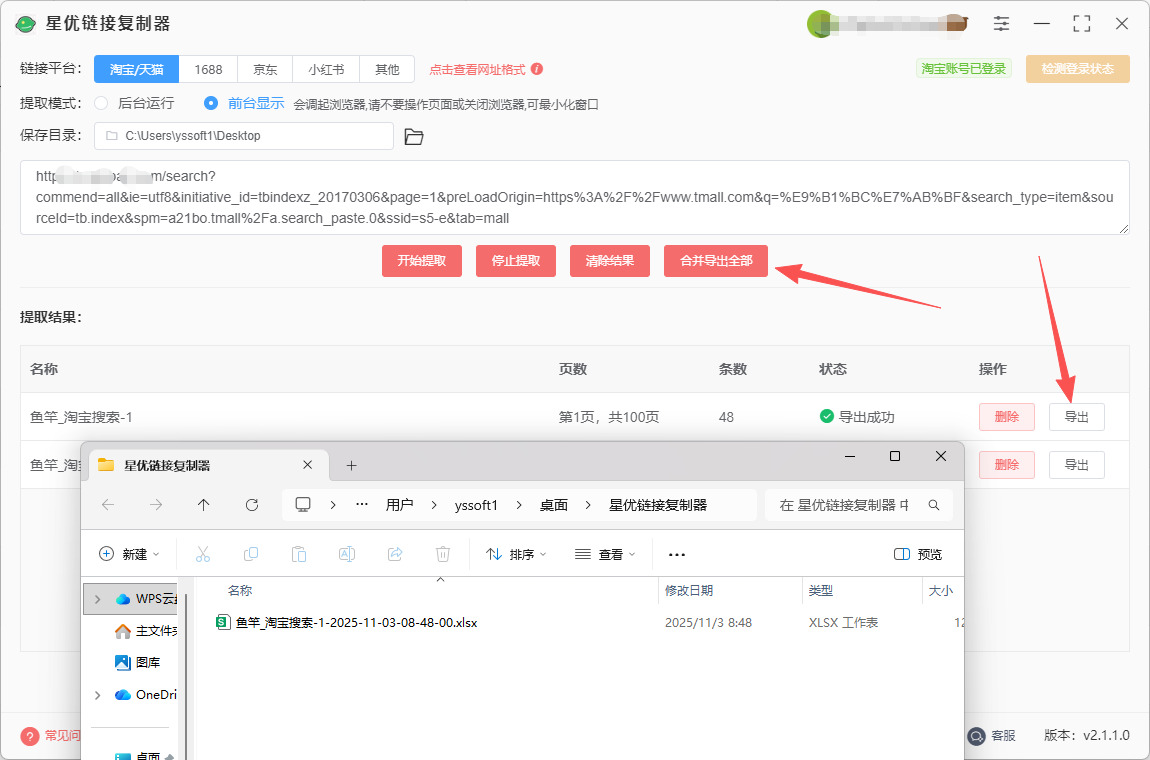Click the PC monitor icon in address bar
Viewport: 1150px width, 760px height.
click(303, 505)
